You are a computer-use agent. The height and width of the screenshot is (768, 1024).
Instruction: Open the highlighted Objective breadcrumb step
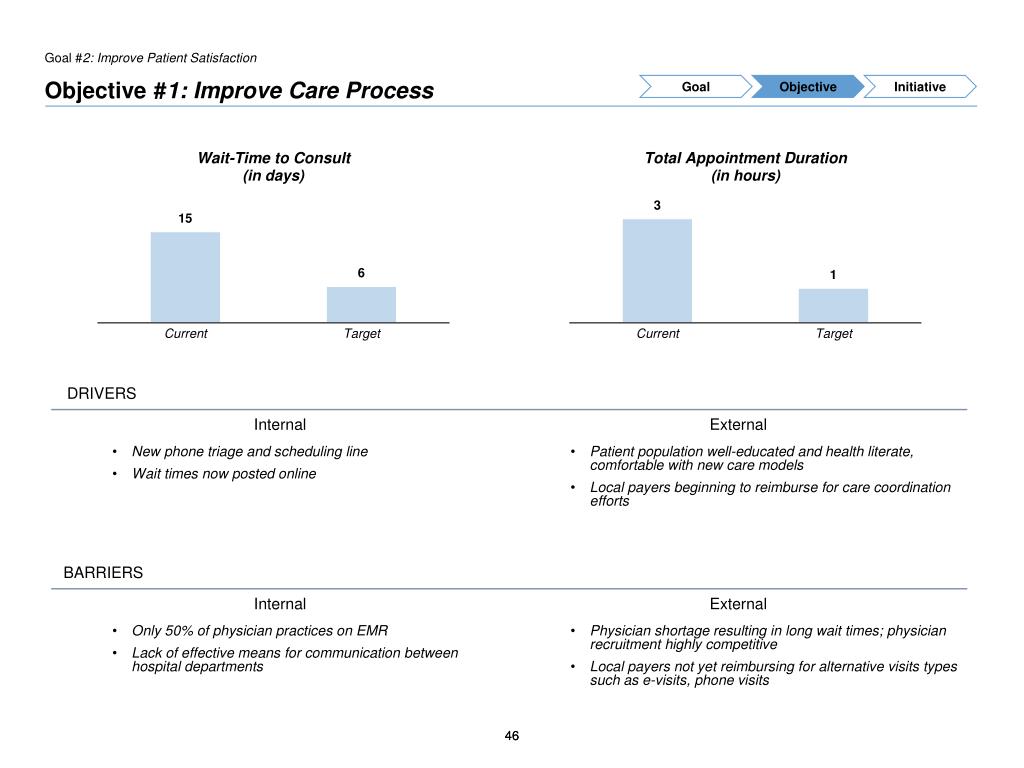(x=807, y=87)
